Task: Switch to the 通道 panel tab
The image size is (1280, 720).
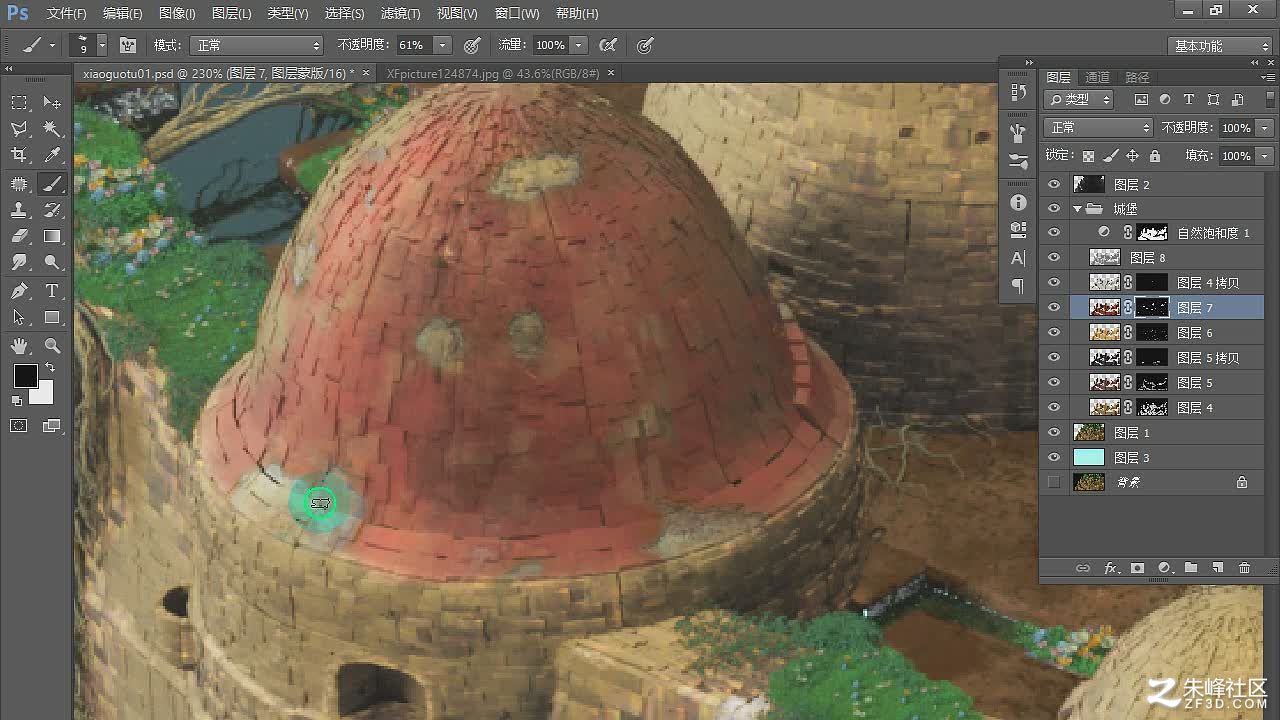Action: 1097,77
